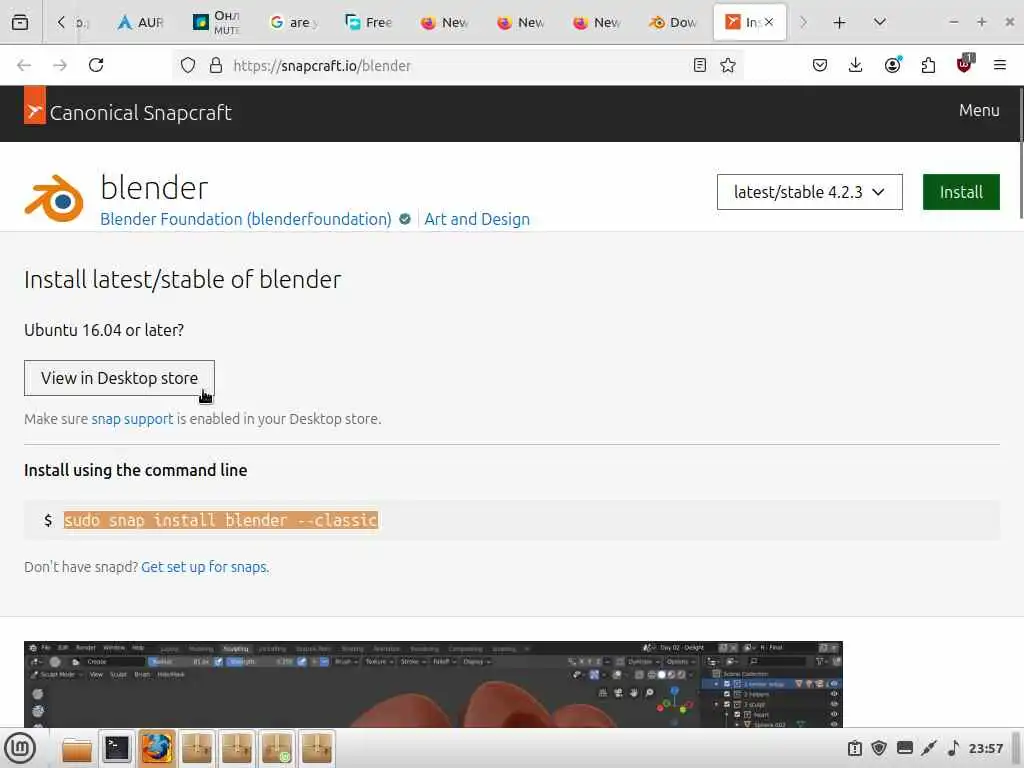Toggle reader view icon in address bar
The width and height of the screenshot is (1024, 768).
(699, 65)
